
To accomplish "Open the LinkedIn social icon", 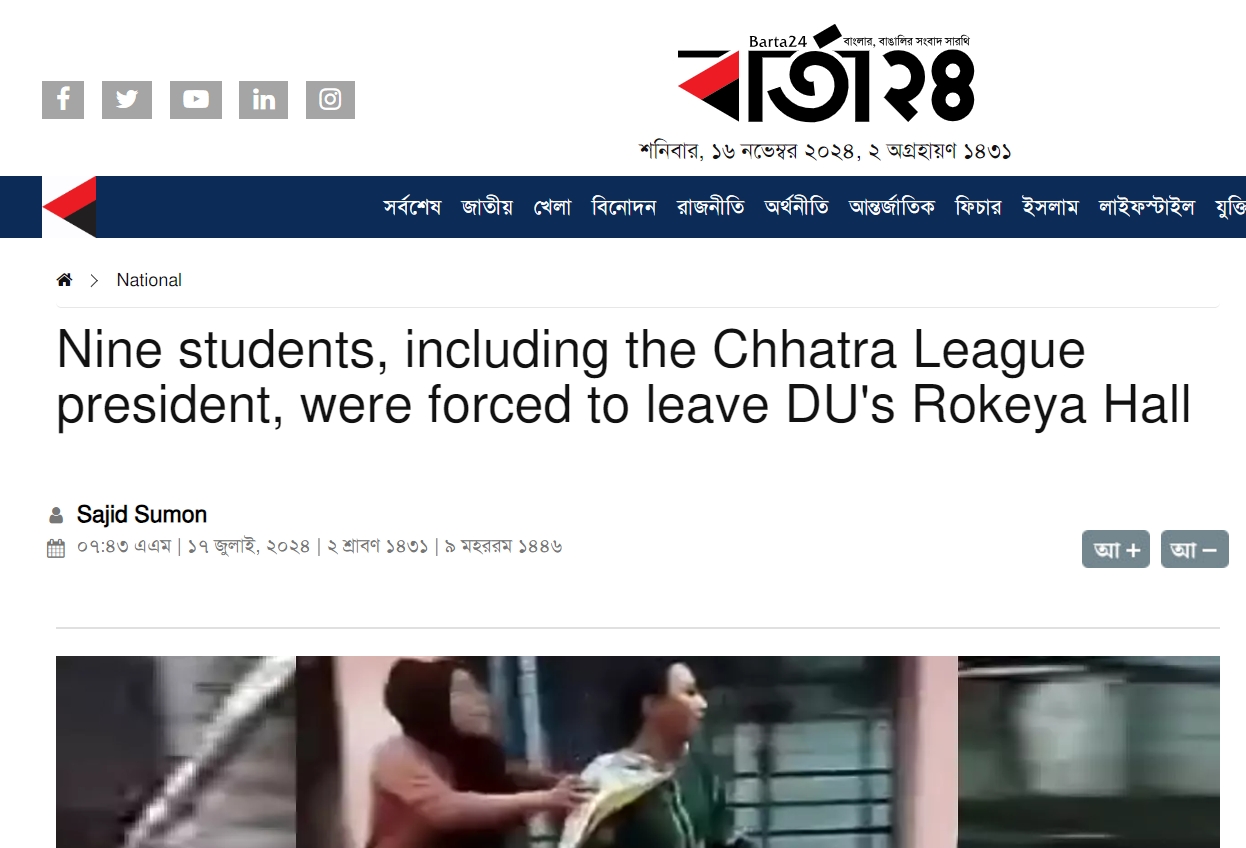I will [x=264, y=100].
